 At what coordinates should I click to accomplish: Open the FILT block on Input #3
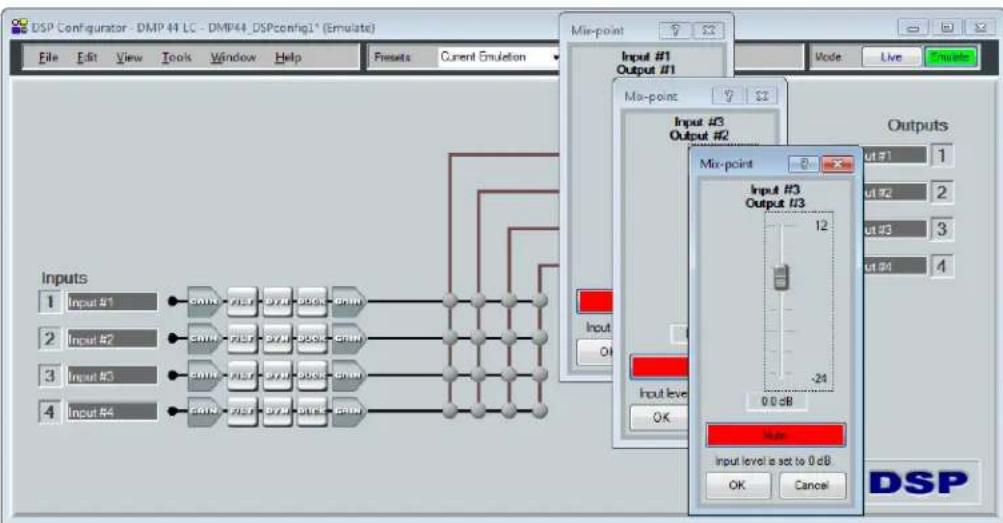[x=242, y=375]
